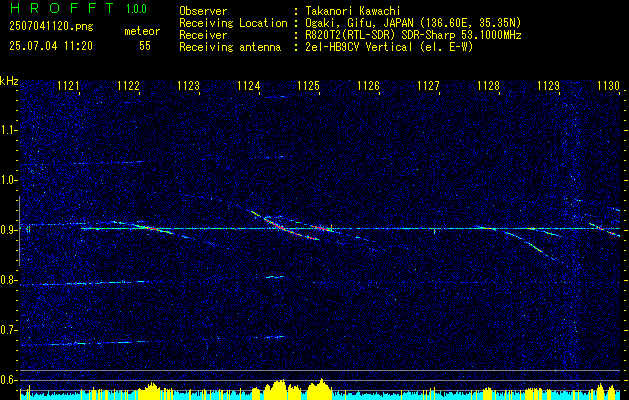629x400 pixels.
Task: Click the 0.7 kHz frequency label
Action: (9, 330)
